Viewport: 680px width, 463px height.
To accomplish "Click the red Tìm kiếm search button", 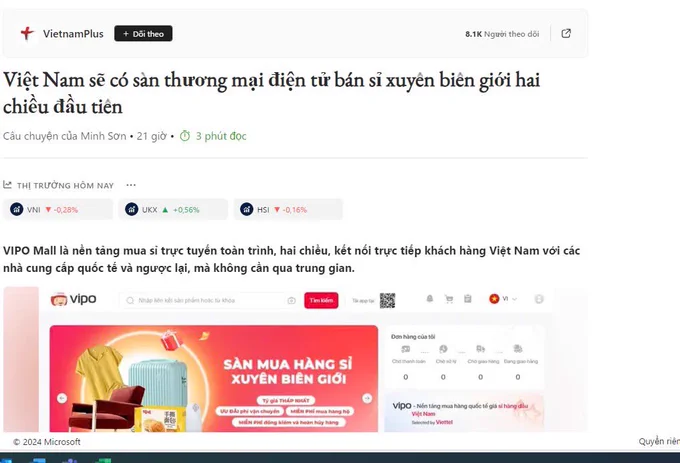I will click(321, 300).
